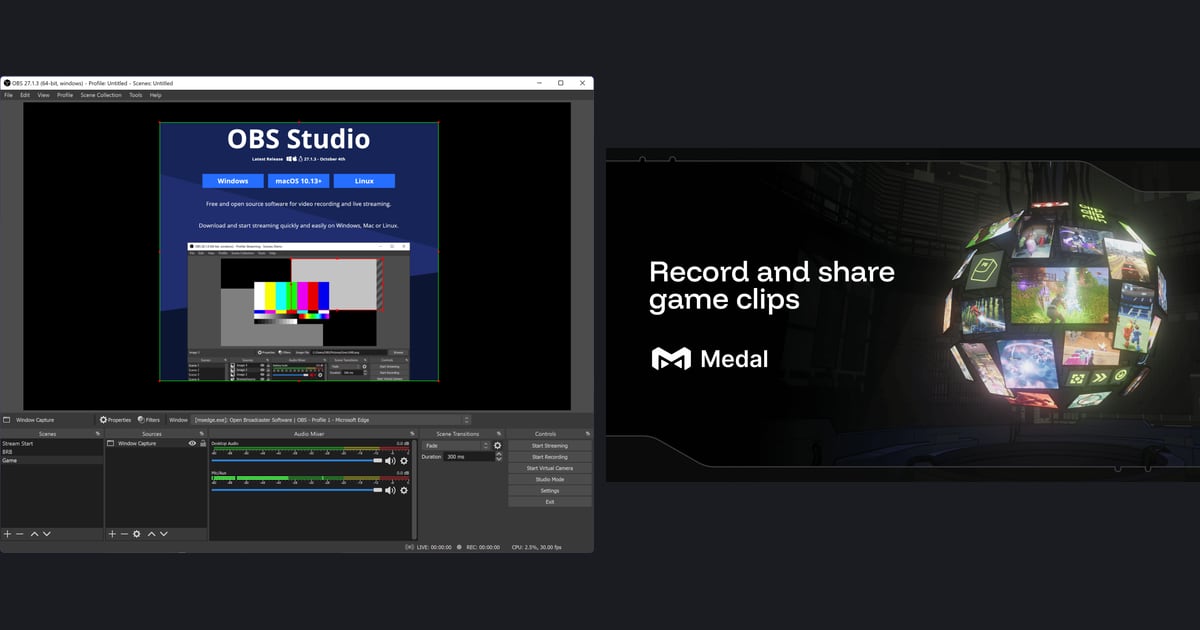Pop out the Scene Transitions dock with its header icon
The image size is (1200, 630).
[499, 434]
